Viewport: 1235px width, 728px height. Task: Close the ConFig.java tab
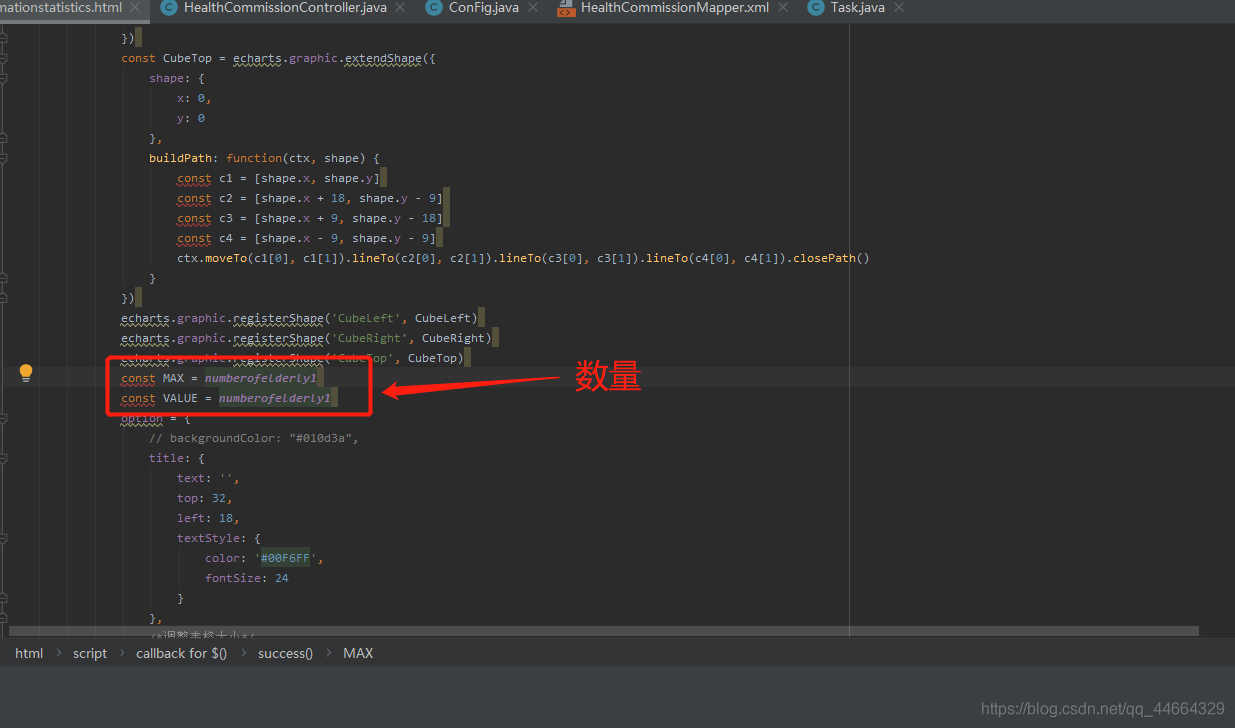pyautogui.click(x=532, y=8)
